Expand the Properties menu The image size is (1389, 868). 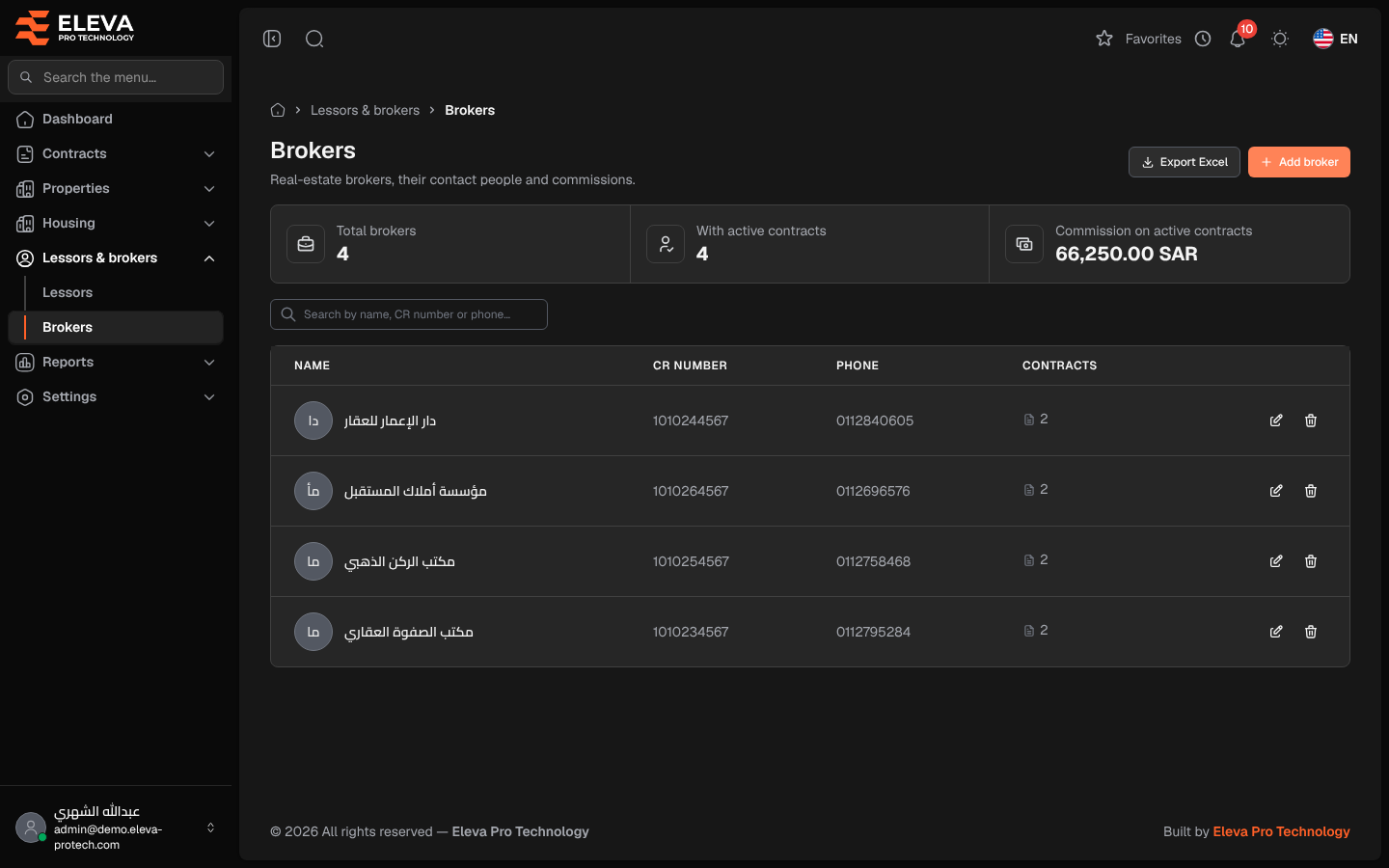pos(116,188)
